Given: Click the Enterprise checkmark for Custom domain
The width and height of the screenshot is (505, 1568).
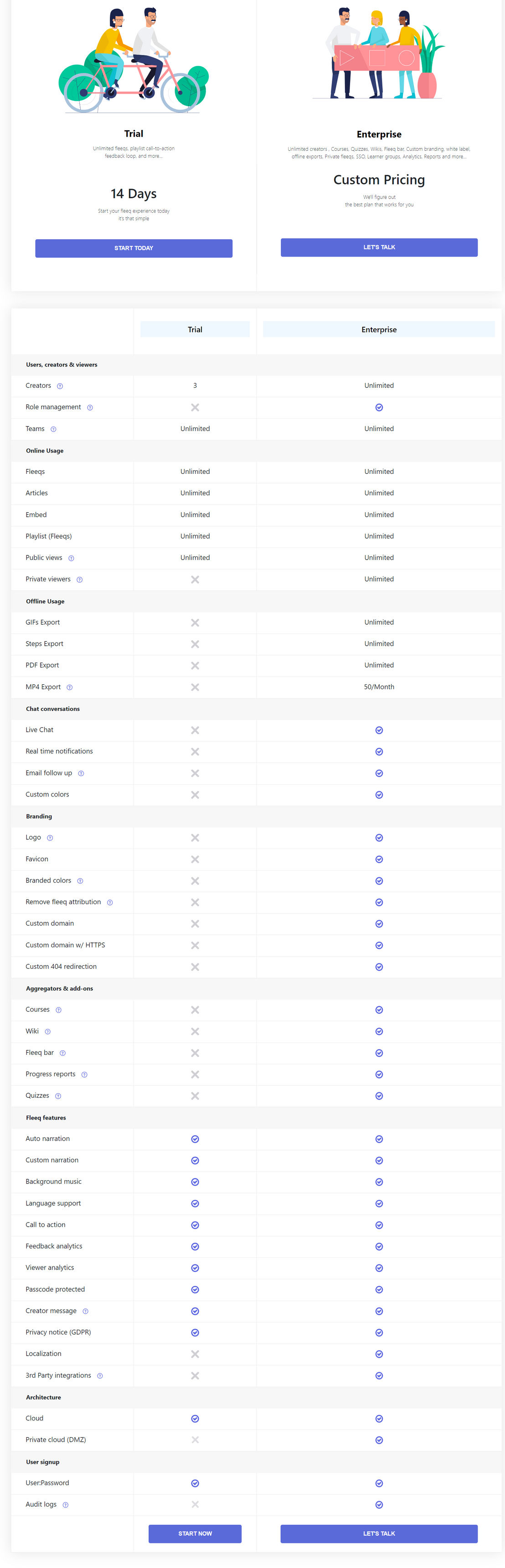Looking at the screenshot, I should click(x=379, y=923).
